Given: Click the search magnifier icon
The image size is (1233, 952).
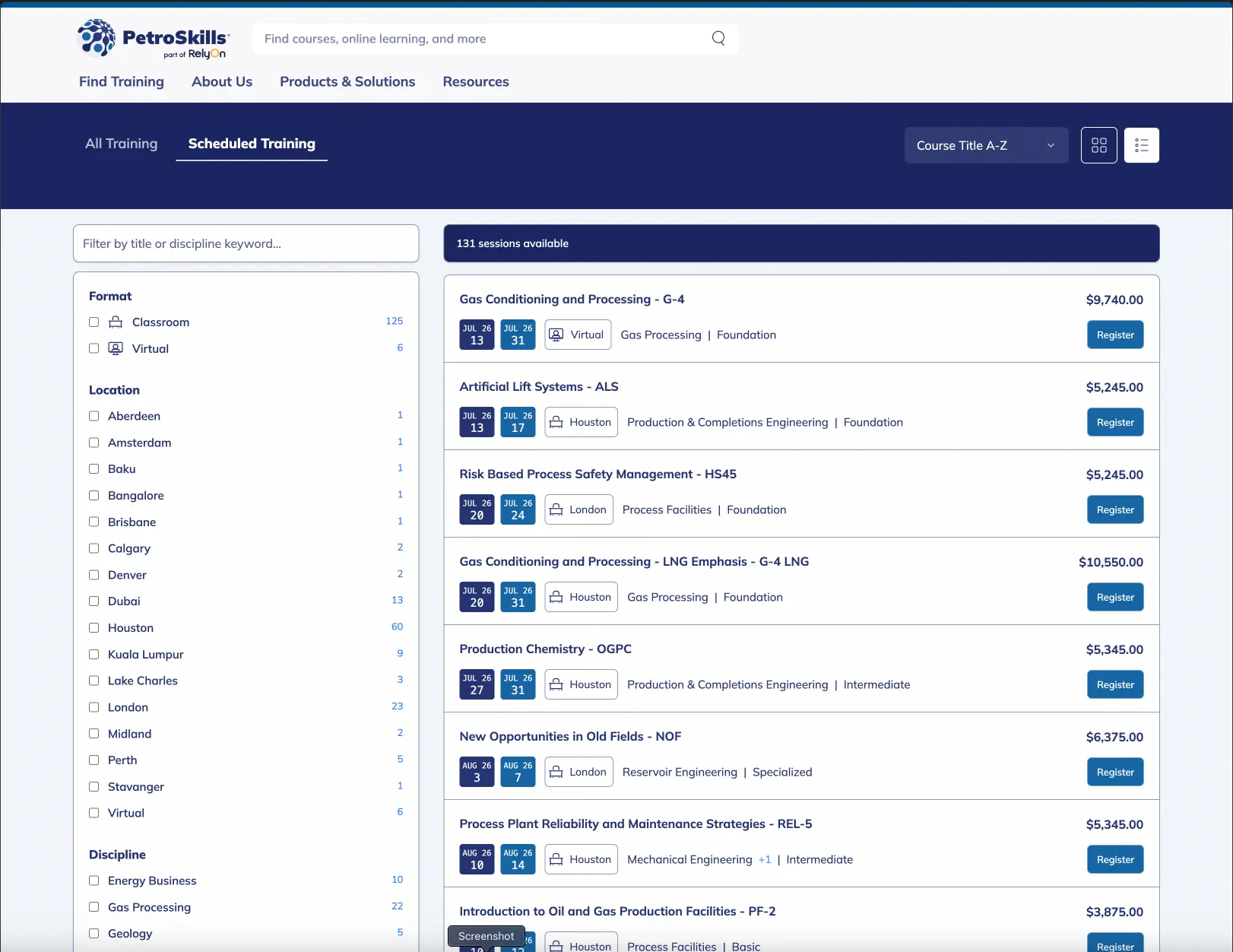Looking at the screenshot, I should [718, 38].
